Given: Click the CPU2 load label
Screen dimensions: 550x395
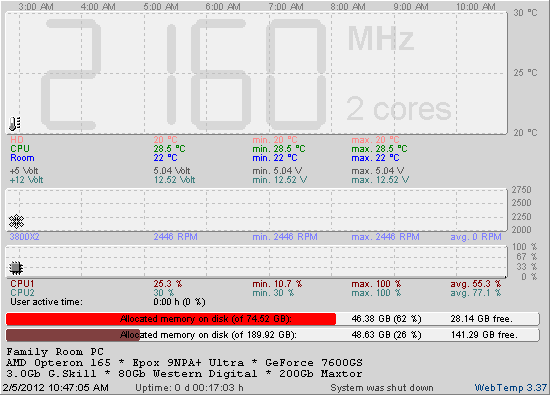Looking at the screenshot, I should coord(22,293).
